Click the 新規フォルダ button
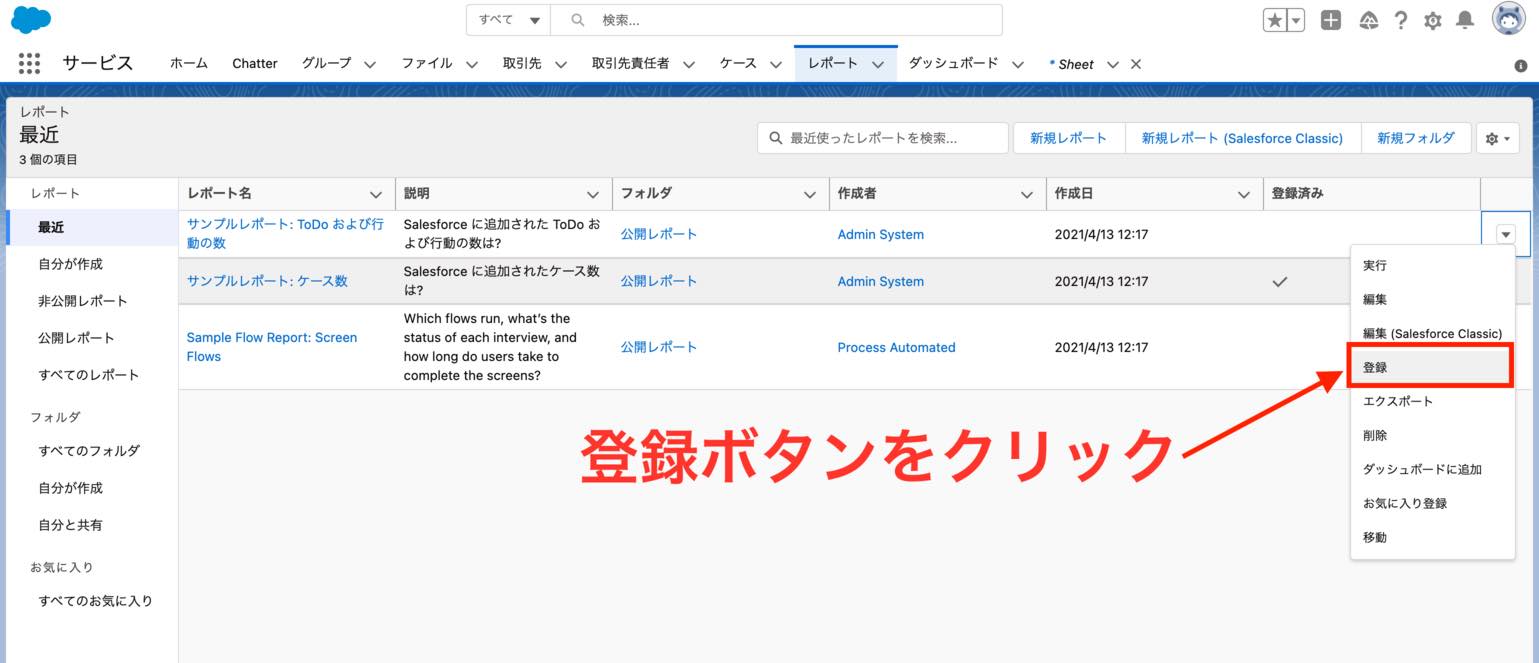This screenshot has width=1539, height=663. pyautogui.click(x=1415, y=138)
